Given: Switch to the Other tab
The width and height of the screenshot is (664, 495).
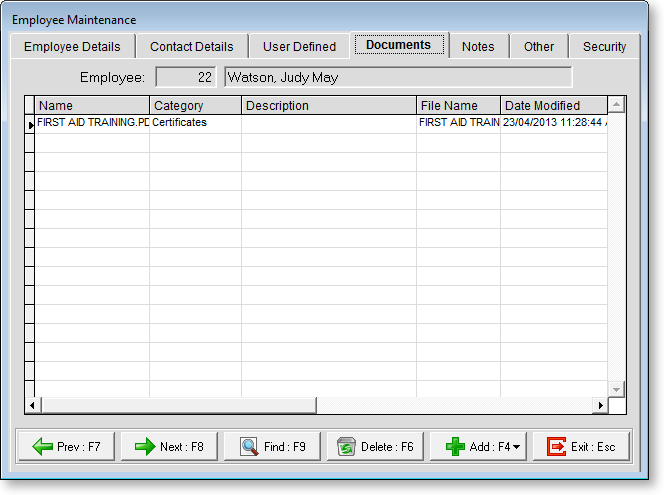Looking at the screenshot, I should pyautogui.click(x=539, y=46).
